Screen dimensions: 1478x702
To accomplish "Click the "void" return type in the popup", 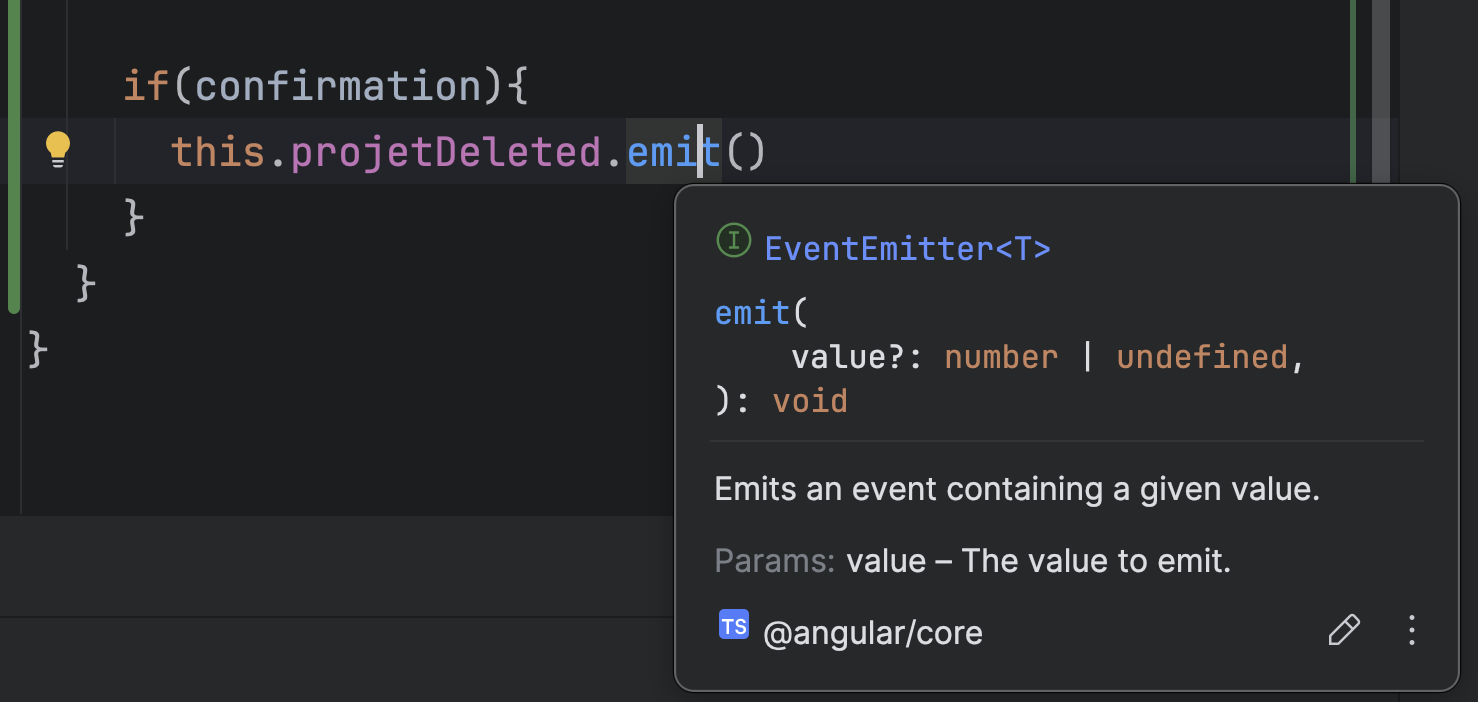I will 810,401.
